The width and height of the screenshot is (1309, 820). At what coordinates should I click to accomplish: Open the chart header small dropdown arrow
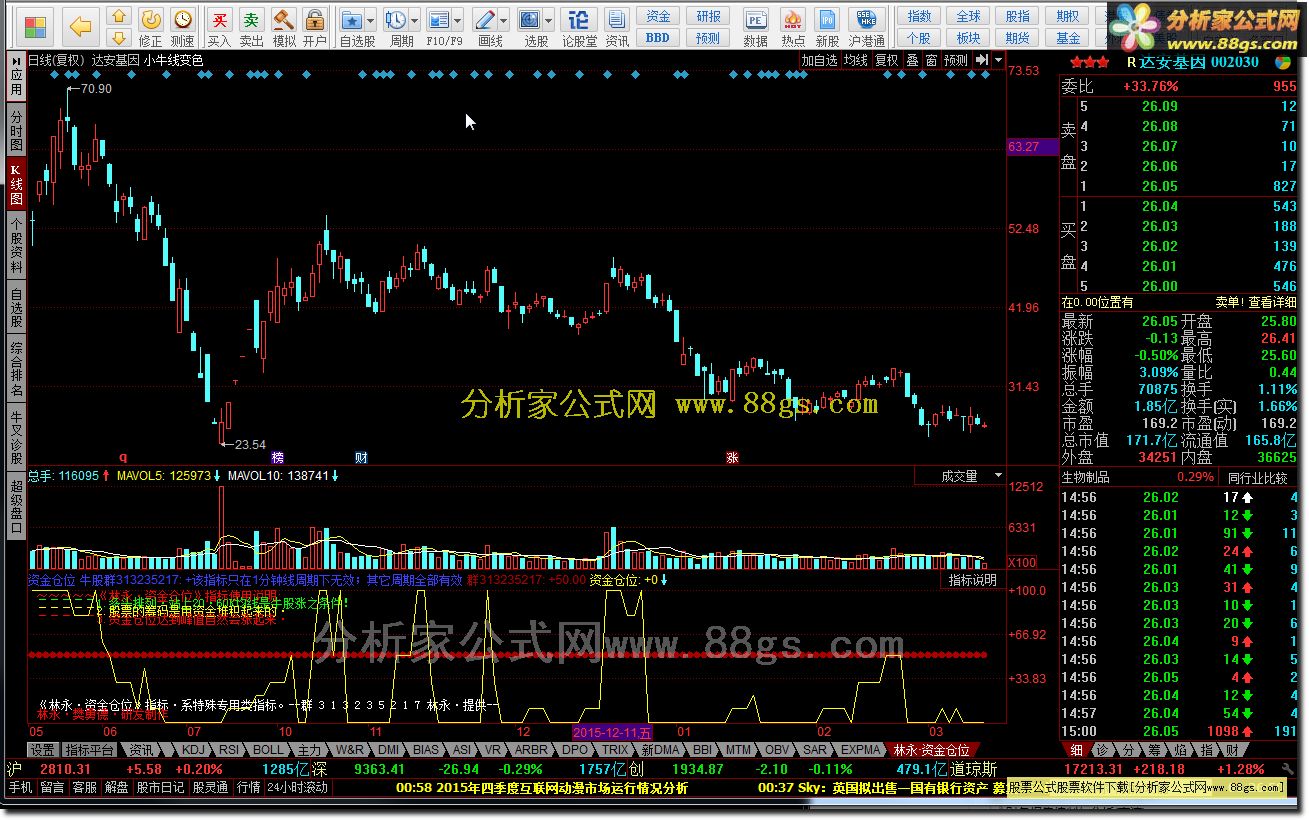998,60
